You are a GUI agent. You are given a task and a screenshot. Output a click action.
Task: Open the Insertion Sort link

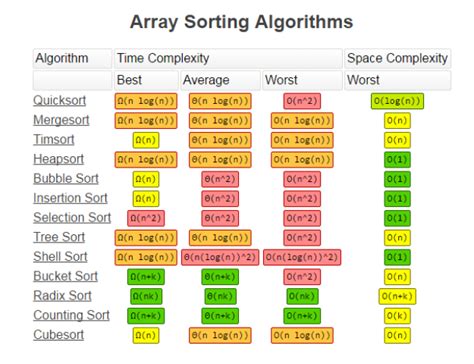pyautogui.click(x=70, y=198)
